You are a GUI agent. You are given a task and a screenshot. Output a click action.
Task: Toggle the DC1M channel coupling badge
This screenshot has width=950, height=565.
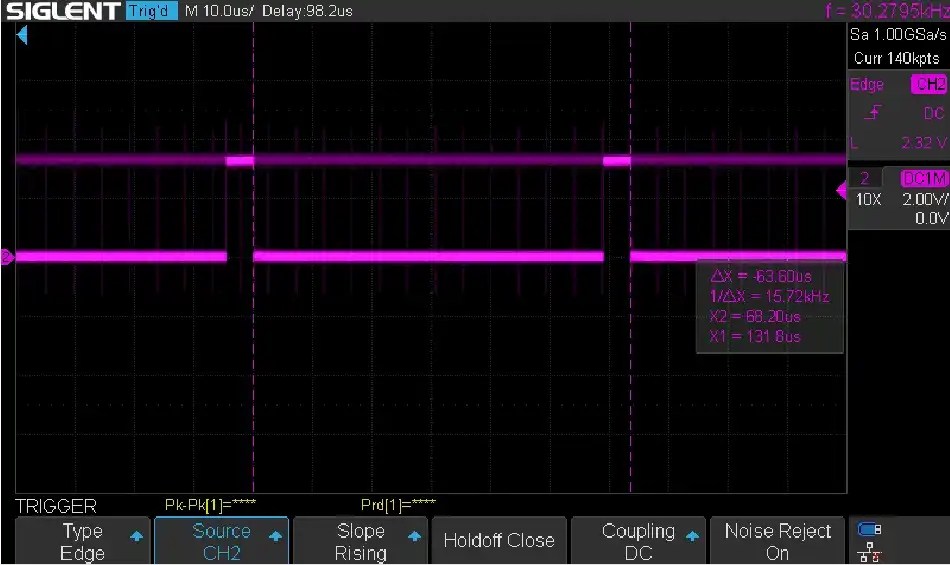click(923, 178)
